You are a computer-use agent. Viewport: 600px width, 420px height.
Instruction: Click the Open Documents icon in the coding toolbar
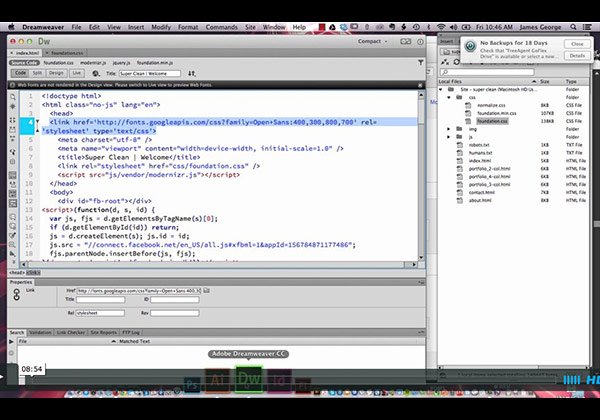tap(13, 97)
